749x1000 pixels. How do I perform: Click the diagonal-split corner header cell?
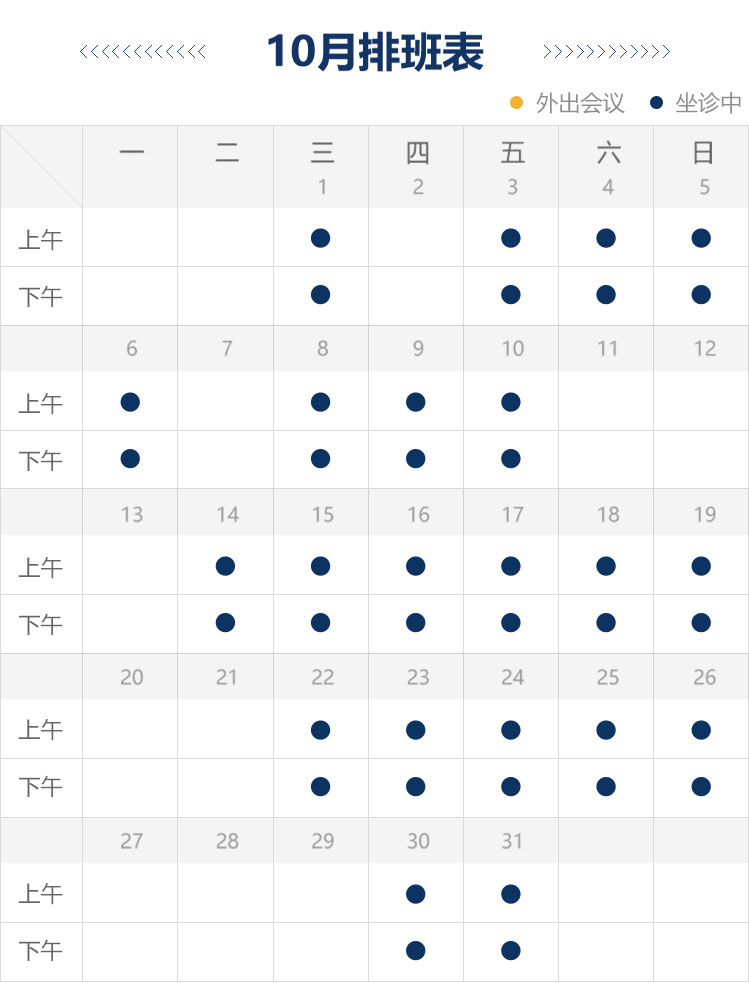click(41, 167)
